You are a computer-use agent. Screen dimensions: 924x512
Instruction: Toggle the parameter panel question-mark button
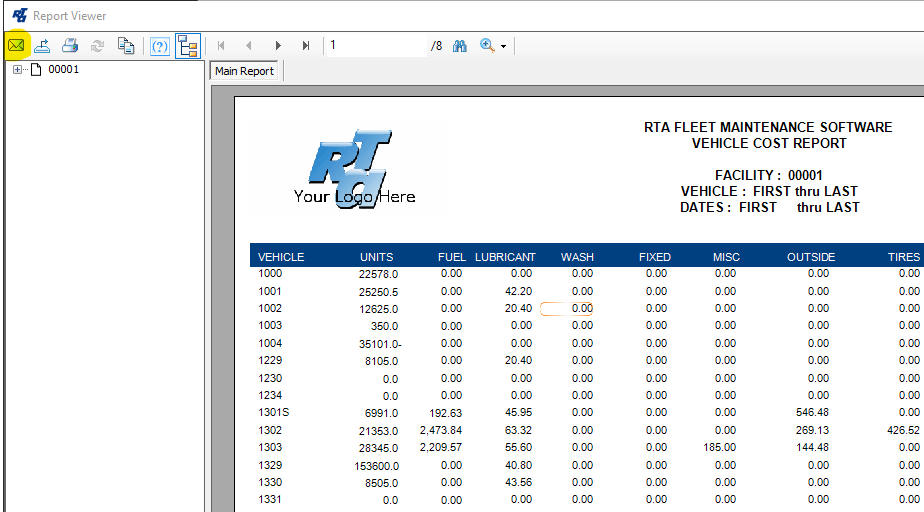(159, 46)
